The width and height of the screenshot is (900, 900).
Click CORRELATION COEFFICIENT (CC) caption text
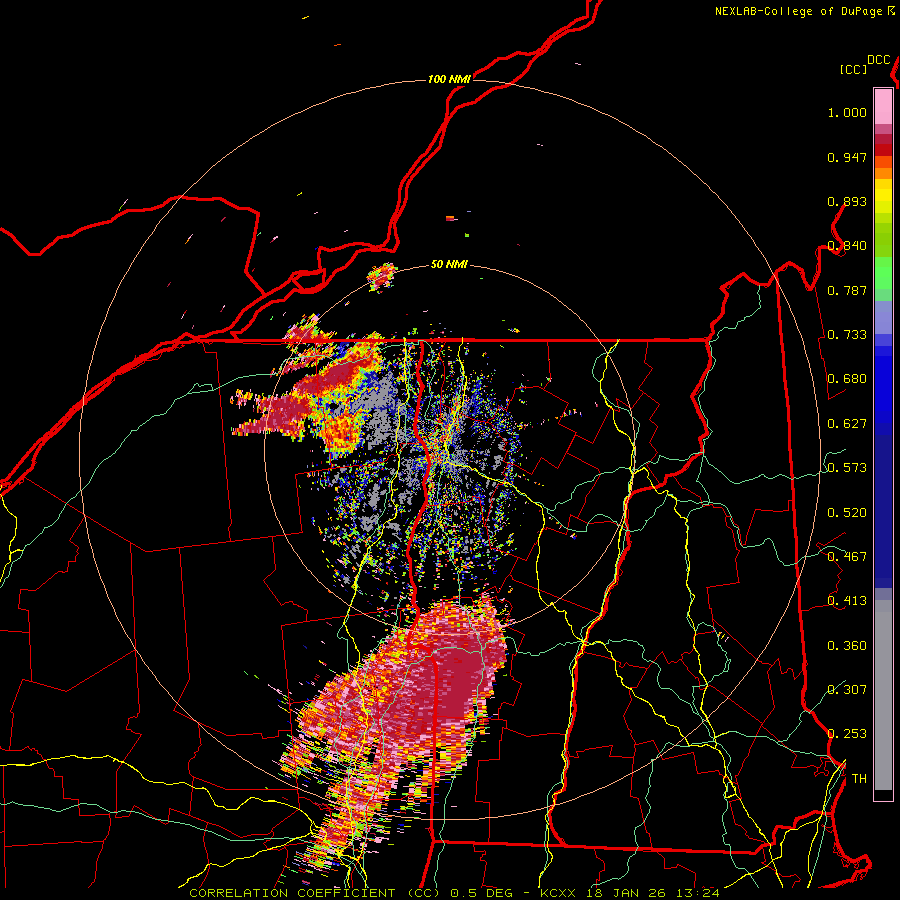click(x=315, y=893)
